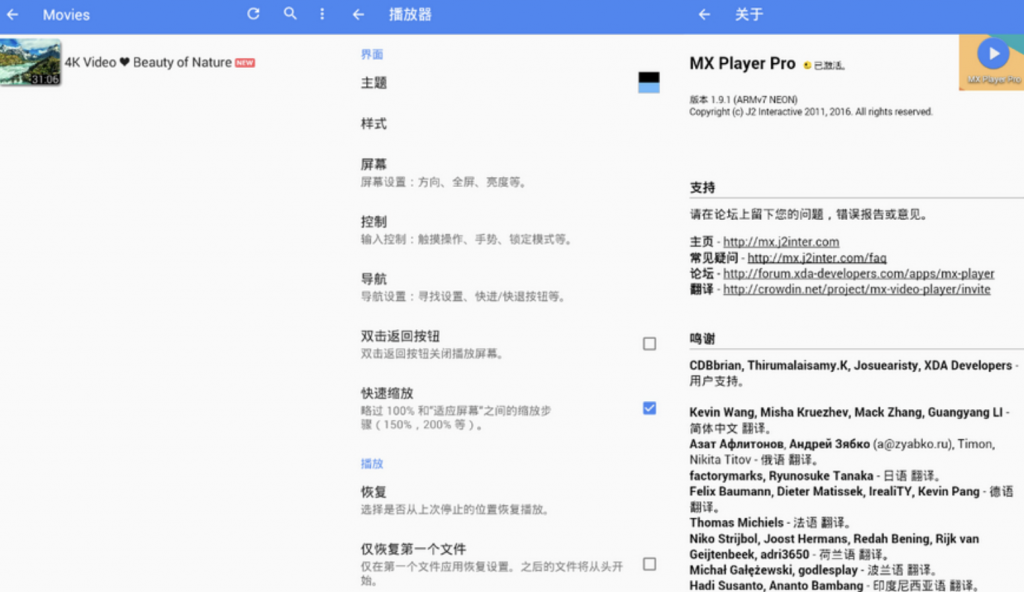Click the 鸣谢 section heading
This screenshot has width=1024, height=592.
703,338
